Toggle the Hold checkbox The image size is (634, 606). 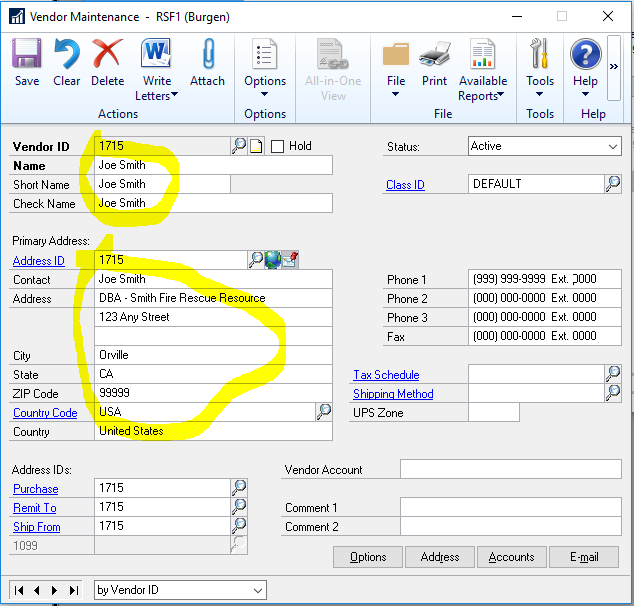pos(278,146)
